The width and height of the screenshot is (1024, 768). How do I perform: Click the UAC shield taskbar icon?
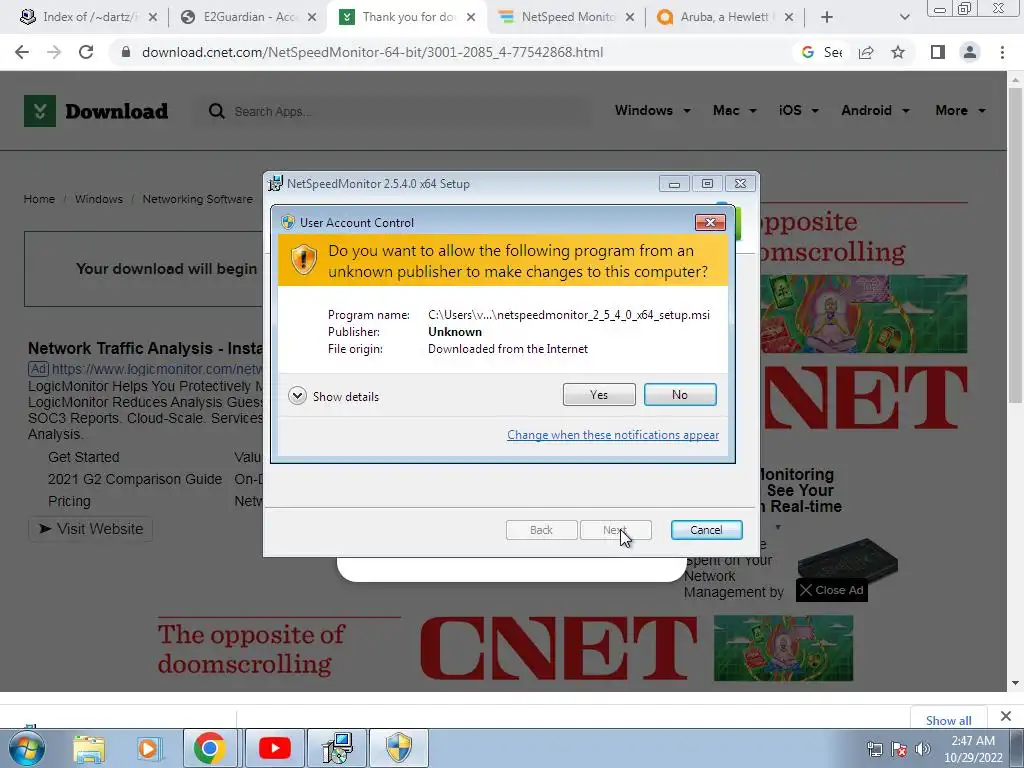399,748
